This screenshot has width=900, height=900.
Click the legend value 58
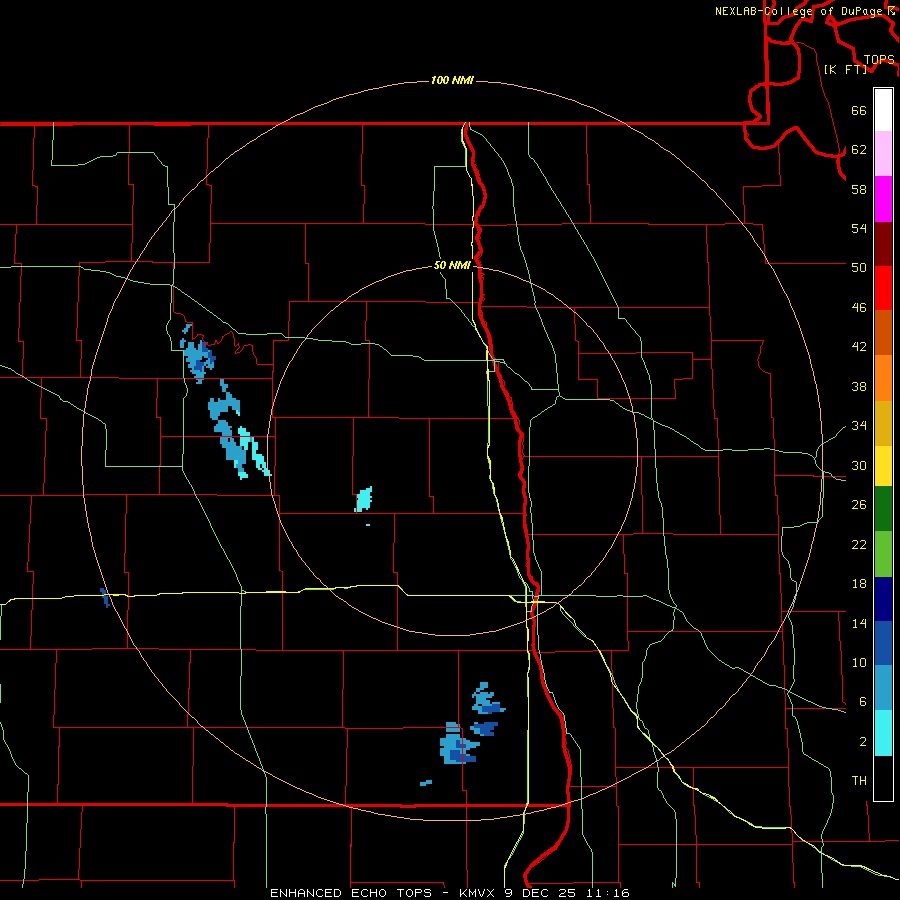pos(859,189)
